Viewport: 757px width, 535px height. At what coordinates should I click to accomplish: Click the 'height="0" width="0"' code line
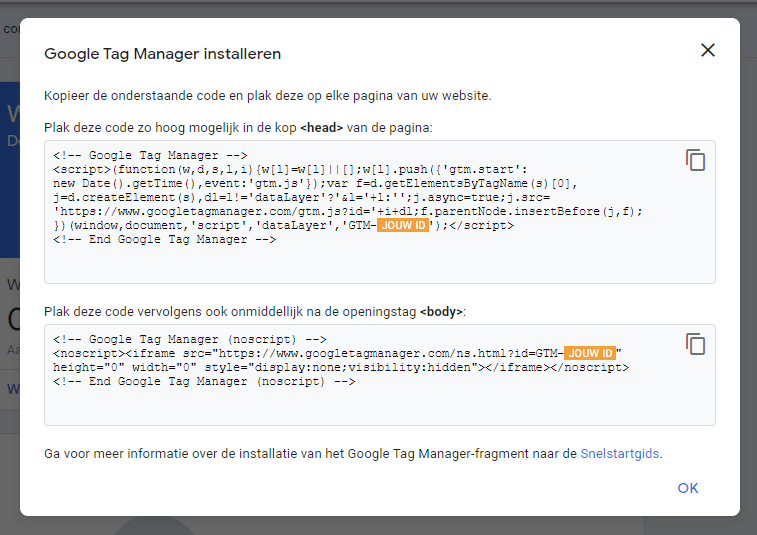tap(341, 367)
